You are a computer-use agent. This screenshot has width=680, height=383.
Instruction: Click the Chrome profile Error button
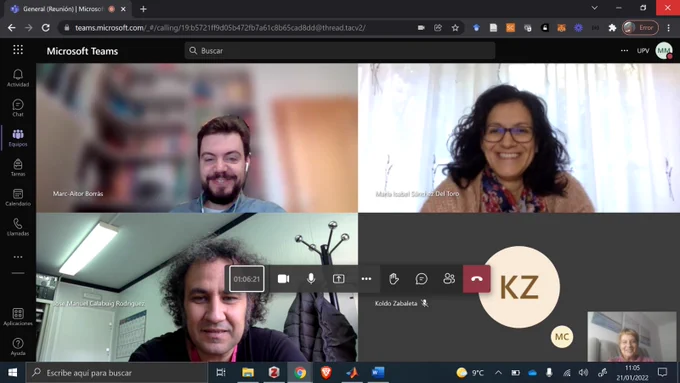point(640,28)
